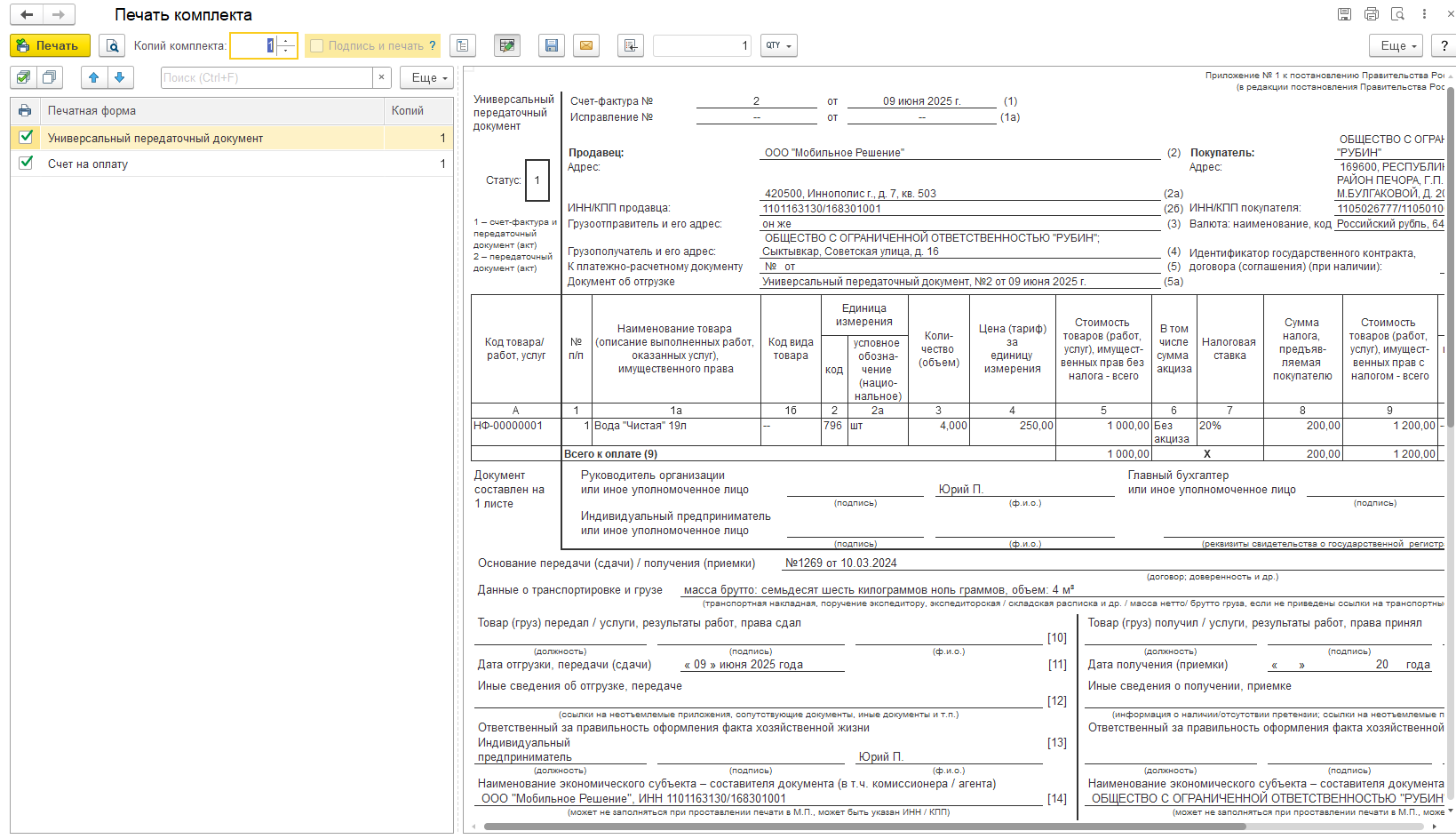Image resolution: width=1456 pixels, height=839 pixels.
Task: Clear search with the x button
Action: click(x=381, y=77)
